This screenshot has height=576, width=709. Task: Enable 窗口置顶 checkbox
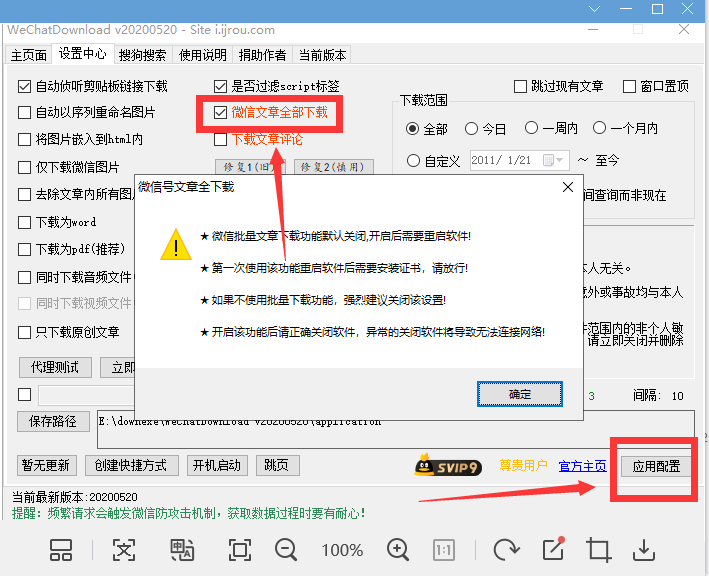[x=629, y=86]
